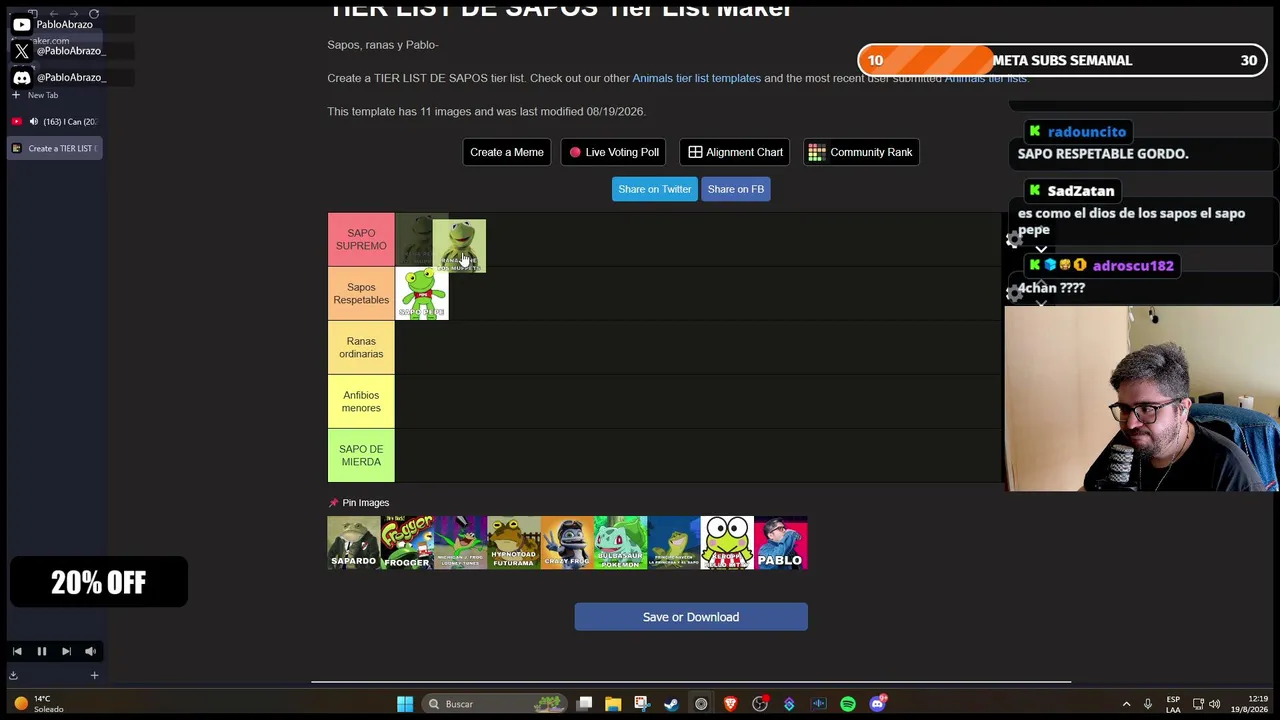Viewport: 1280px width, 720px height.
Task: Mute media player volume icon
Action: coord(90,651)
